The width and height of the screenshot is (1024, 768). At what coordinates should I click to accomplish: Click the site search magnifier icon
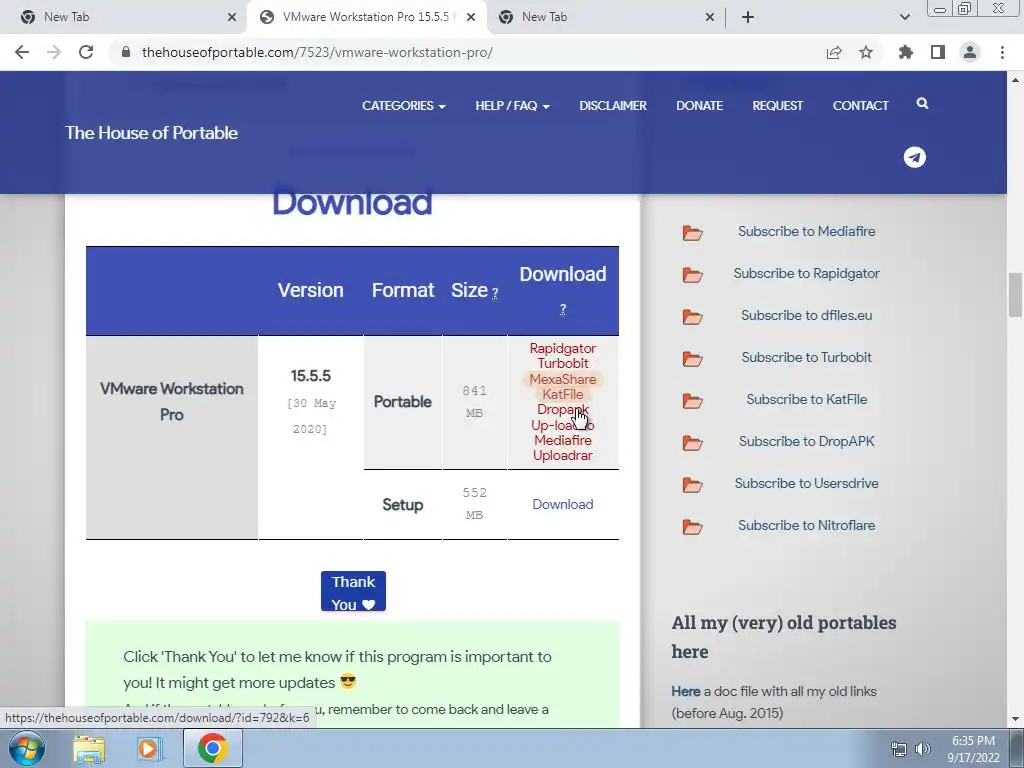coord(922,103)
